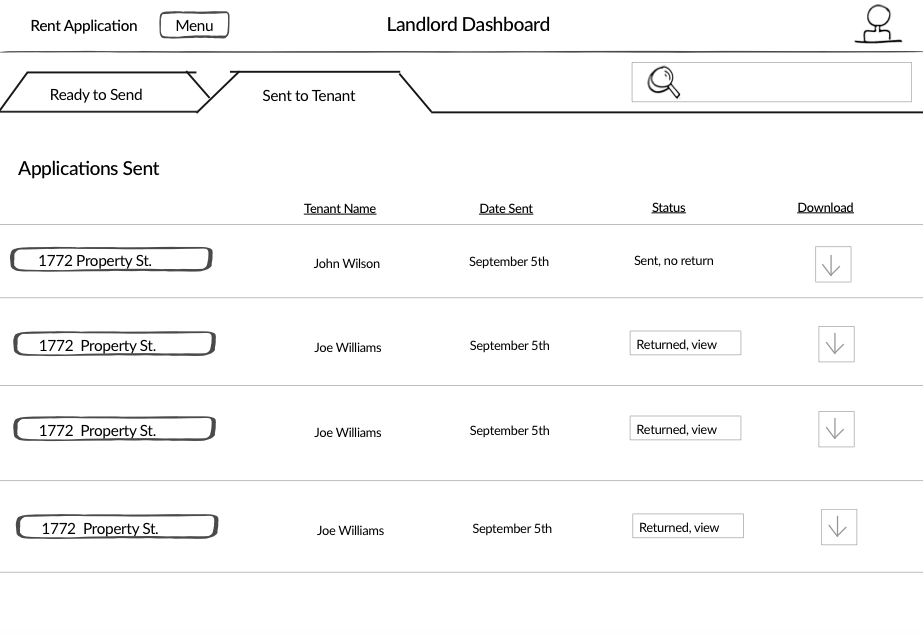Open the user profile icon

[x=878, y=24]
